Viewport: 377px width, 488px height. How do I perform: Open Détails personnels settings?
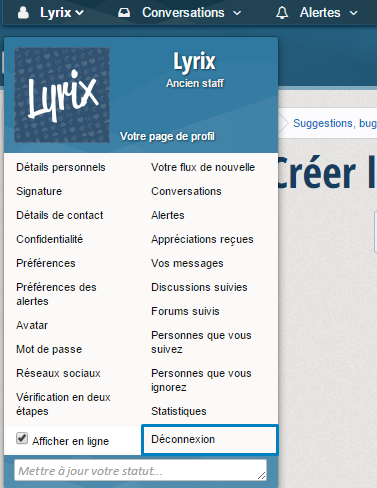tap(61, 167)
